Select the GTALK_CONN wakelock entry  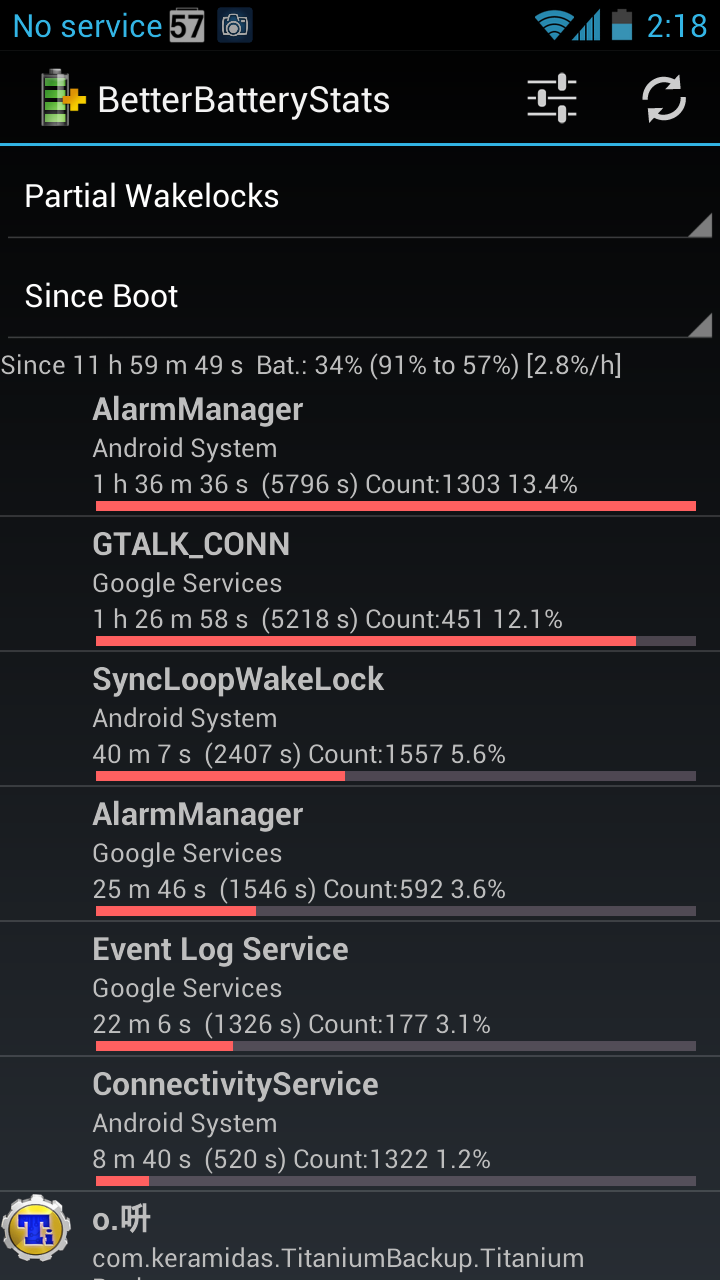coord(360,584)
